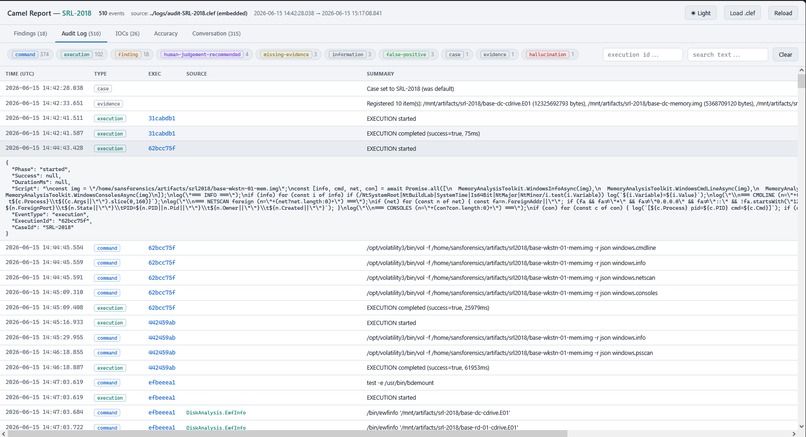Collapse the expanded 14:44:43.428 execution row
Image resolution: width=806 pixels, height=437 pixels.
click(399, 149)
